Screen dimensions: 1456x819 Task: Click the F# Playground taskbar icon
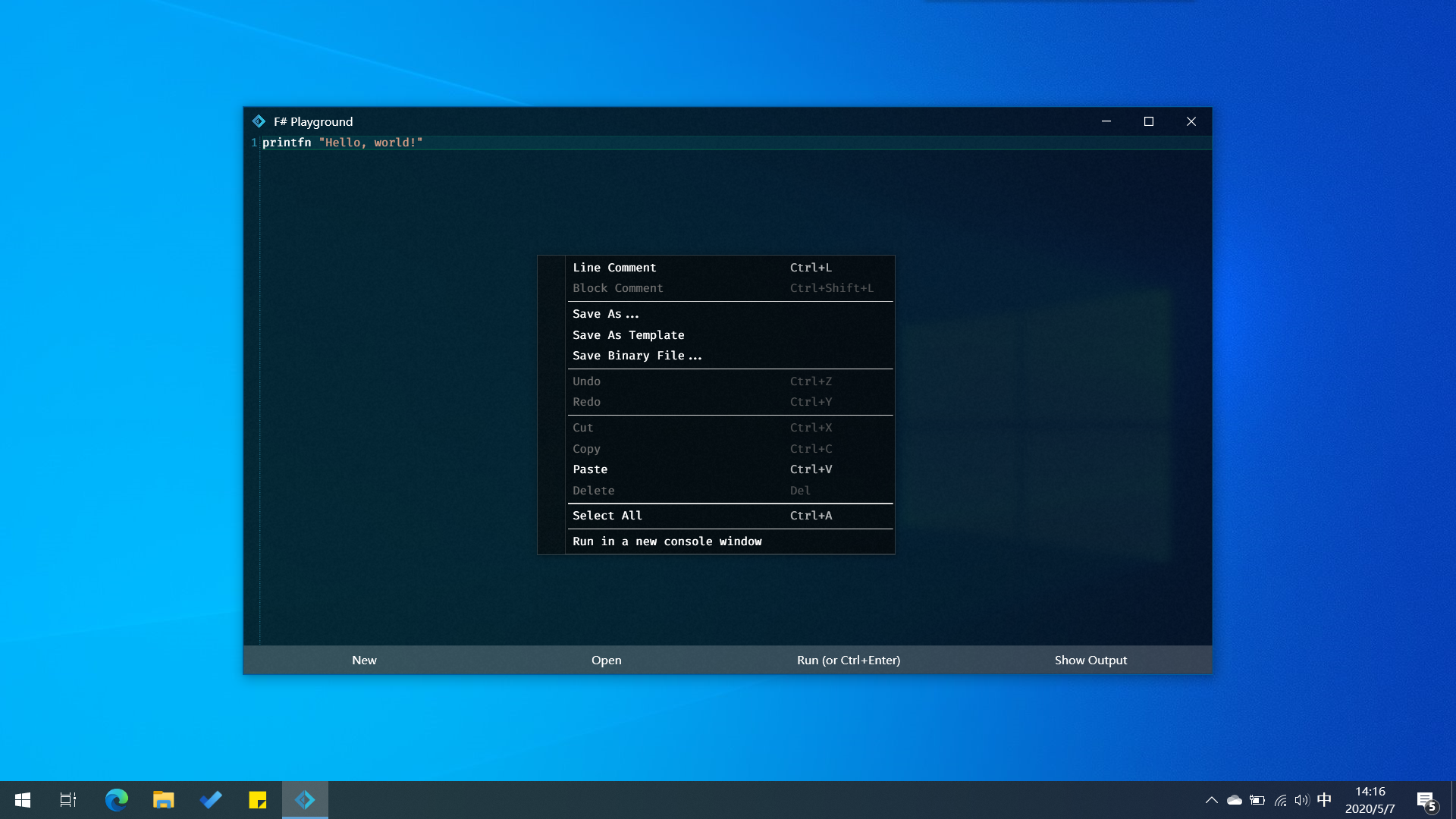pos(305,800)
